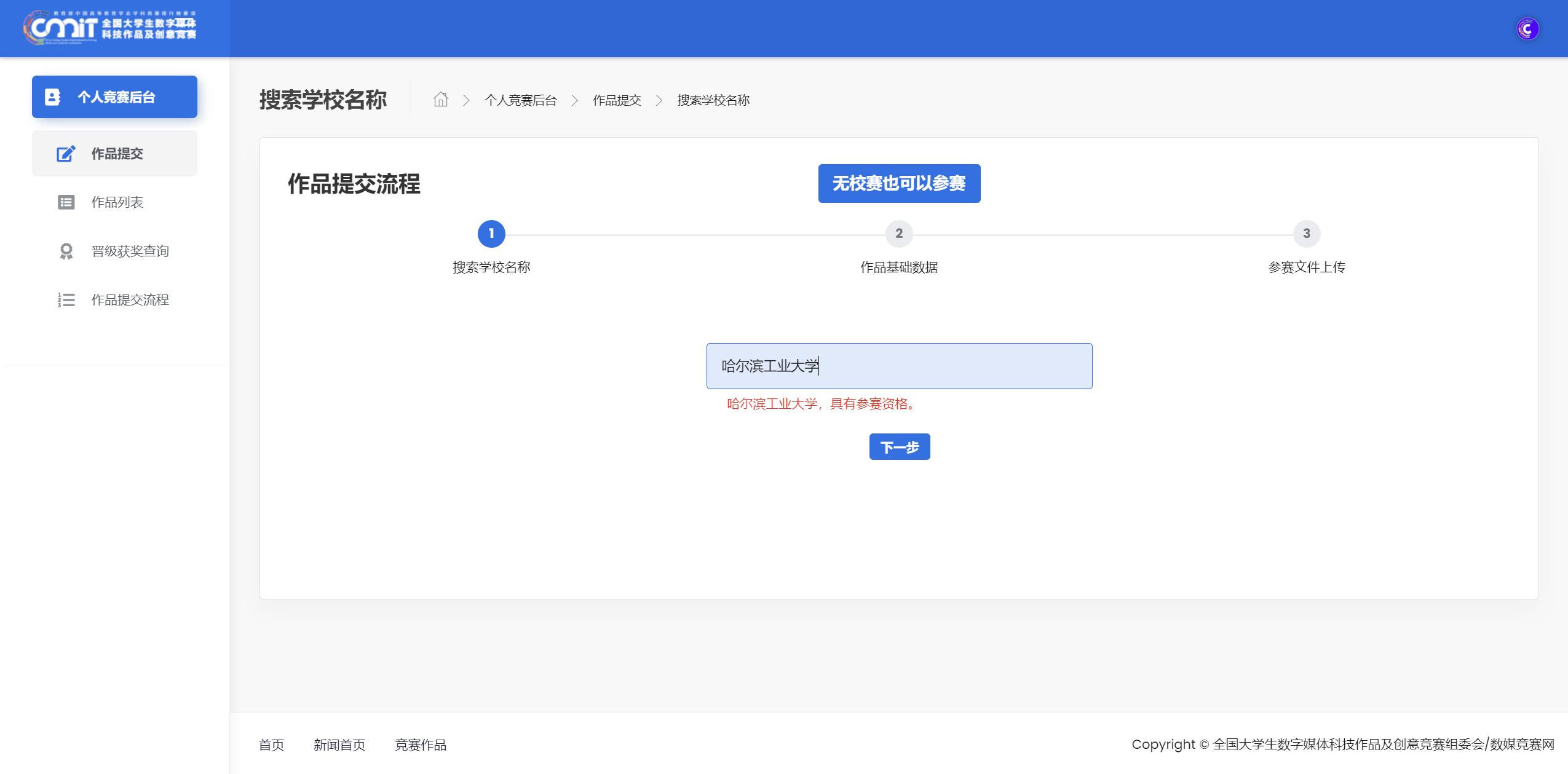The image size is (1568, 774).
Task: Open 作品提交流程 sidebar item
Action: 130,300
